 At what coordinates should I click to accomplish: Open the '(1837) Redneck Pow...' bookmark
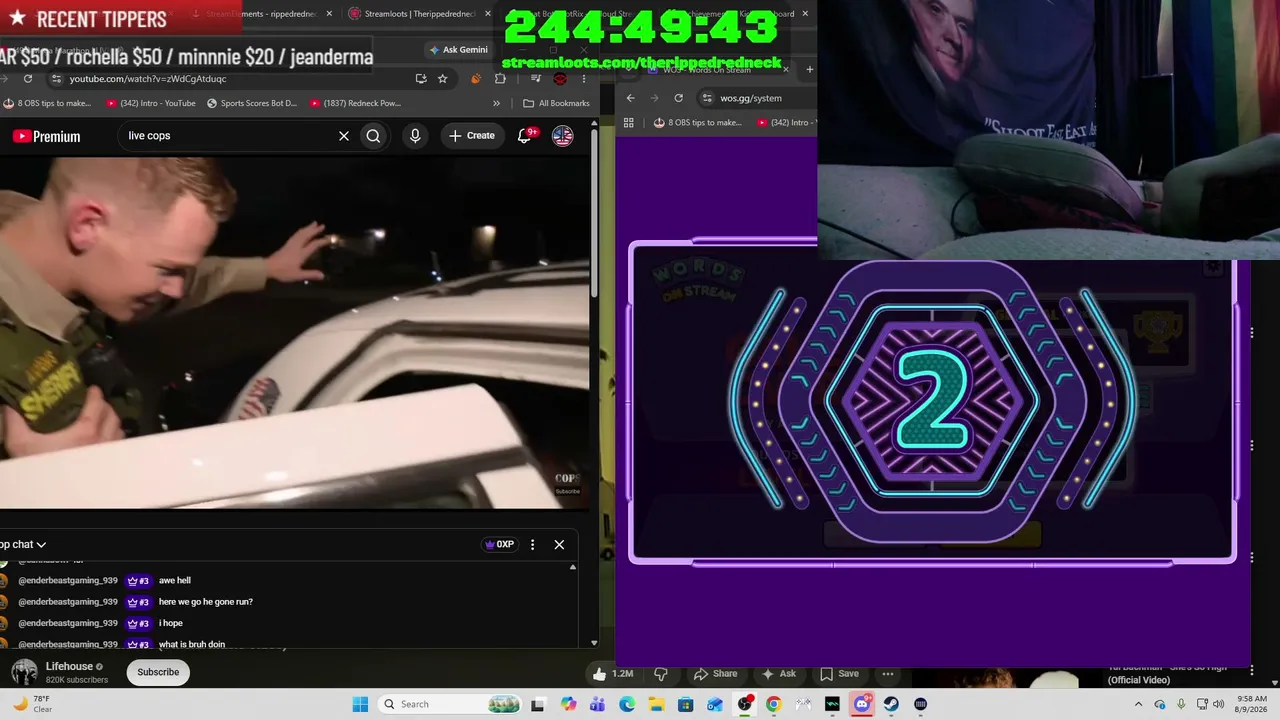tap(355, 103)
